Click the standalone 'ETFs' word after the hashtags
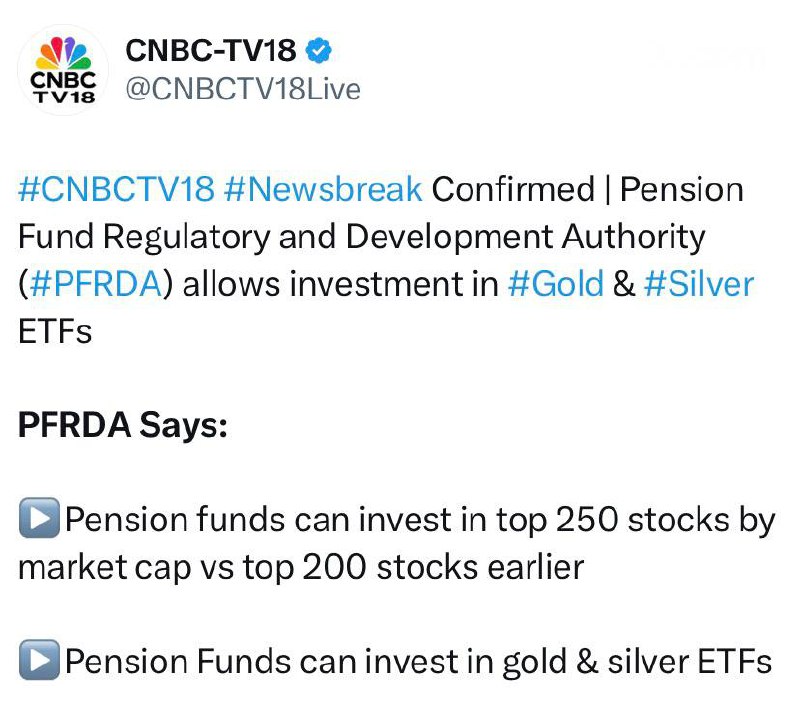 point(55,332)
